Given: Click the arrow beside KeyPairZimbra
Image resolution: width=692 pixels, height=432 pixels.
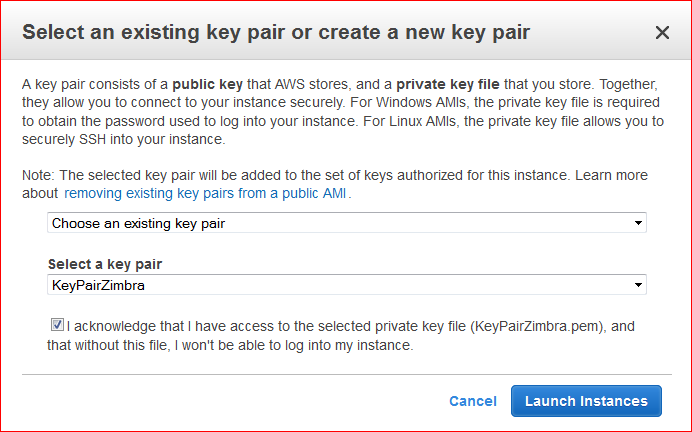Looking at the screenshot, I should coord(638,285).
